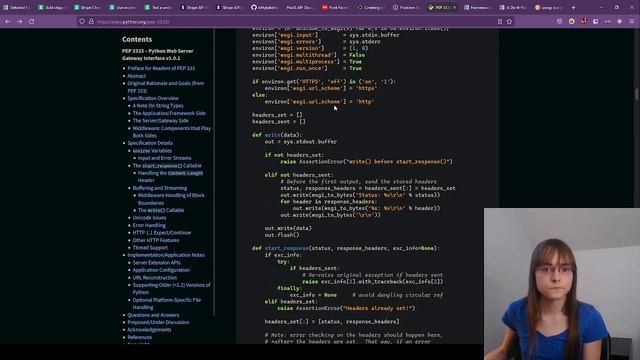
Task: Click the 'PEP 3333 – Python Web Server Gateway Interface' title link
Action: 158,55
